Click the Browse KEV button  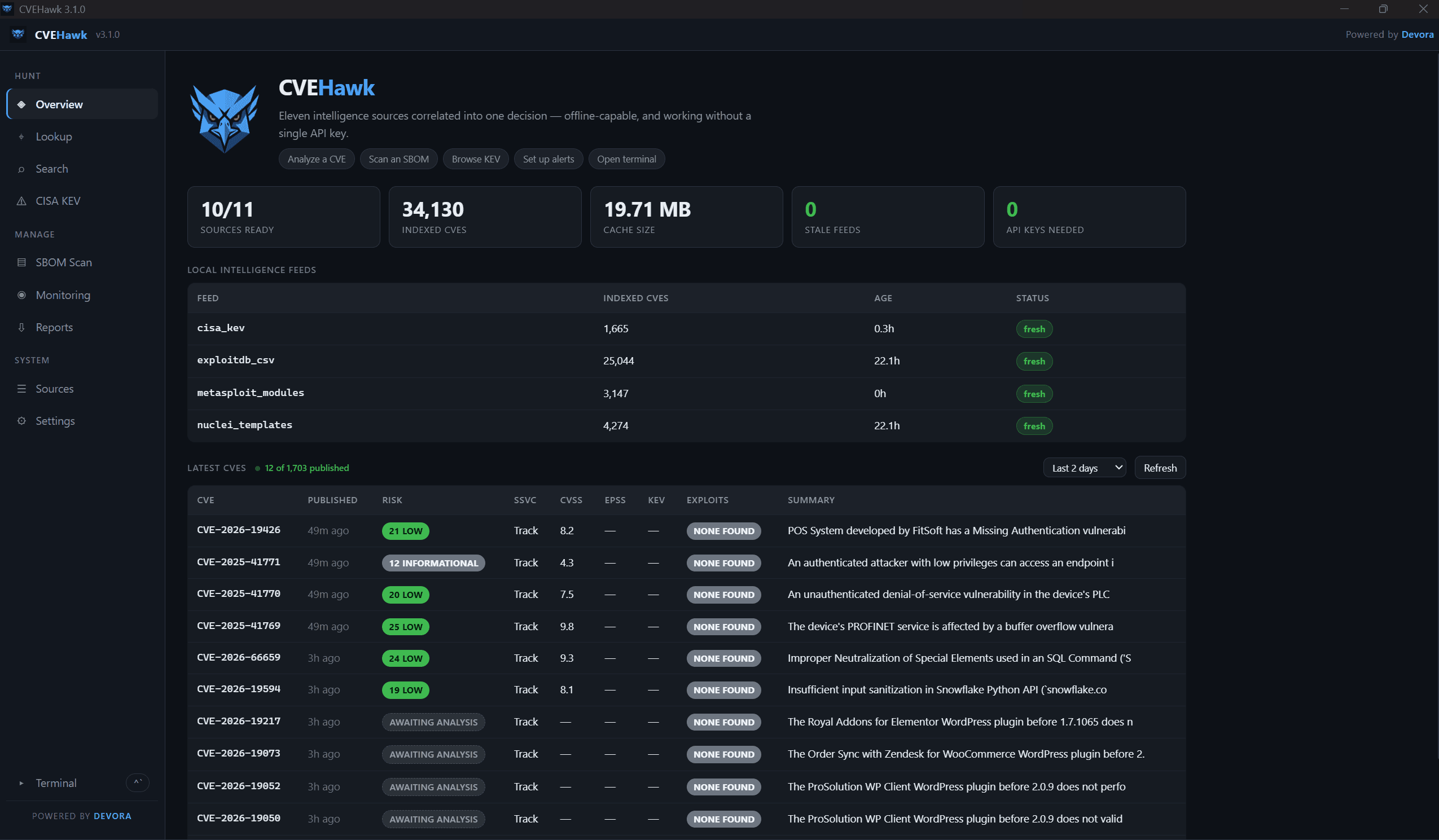point(476,159)
